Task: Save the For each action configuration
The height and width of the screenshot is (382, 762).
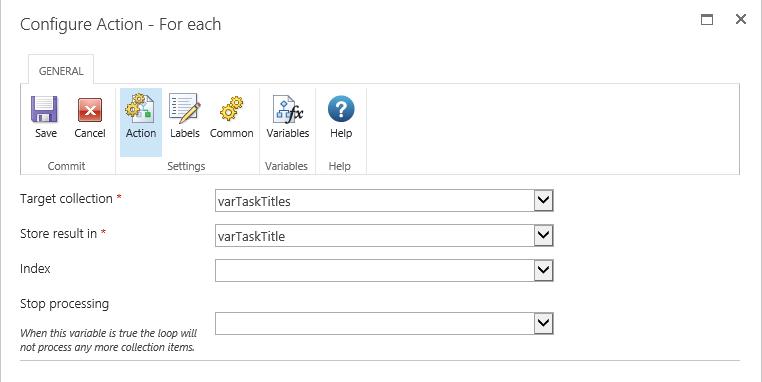Action: [45, 117]
